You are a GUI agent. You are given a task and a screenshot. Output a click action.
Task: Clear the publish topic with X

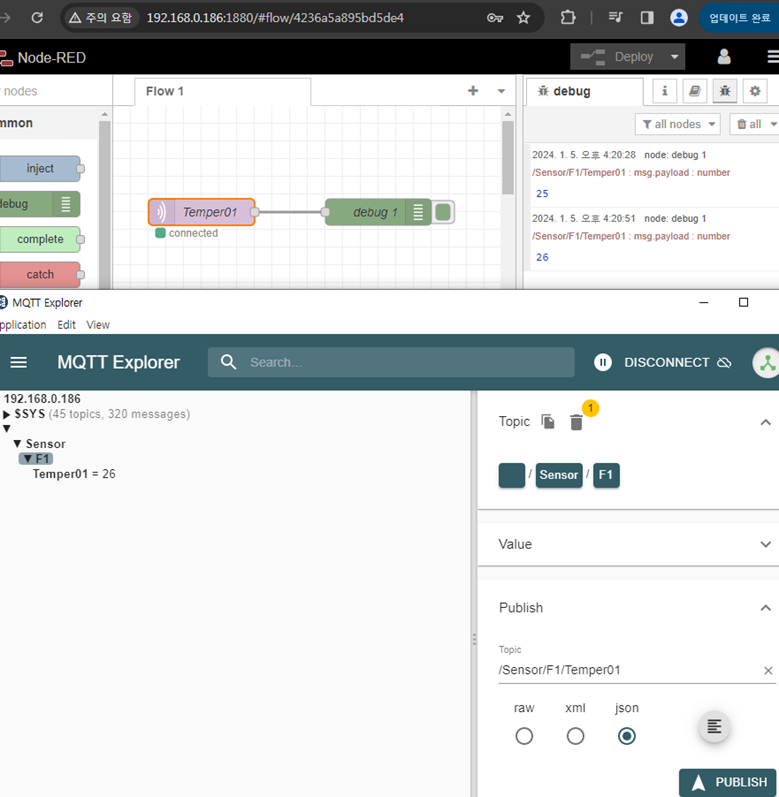(x=768, y=670)
